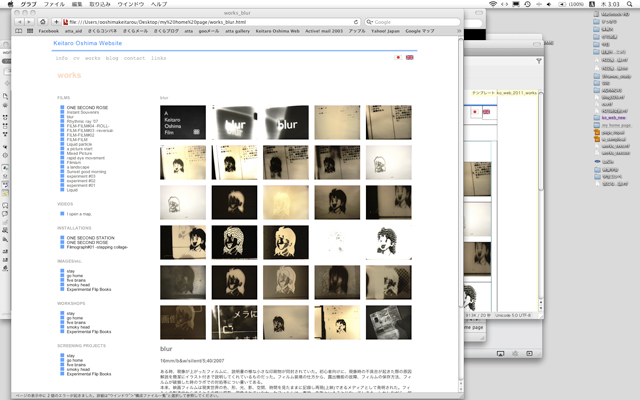Screen dimensions: 640x400
Task: Expand hidden bookmarks with the double-arrow
Action: pos(459,31)
